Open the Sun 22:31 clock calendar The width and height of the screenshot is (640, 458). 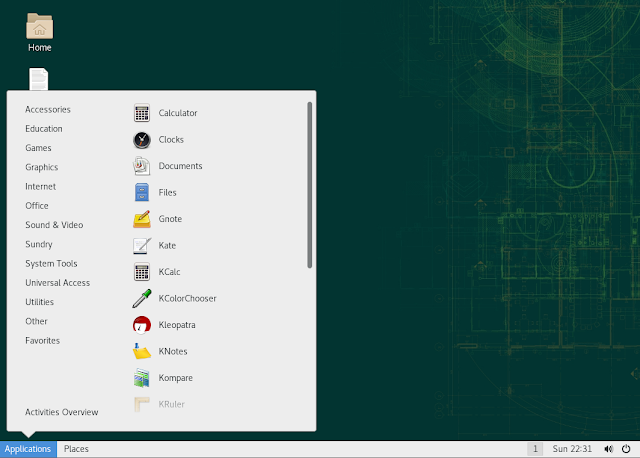572,449
